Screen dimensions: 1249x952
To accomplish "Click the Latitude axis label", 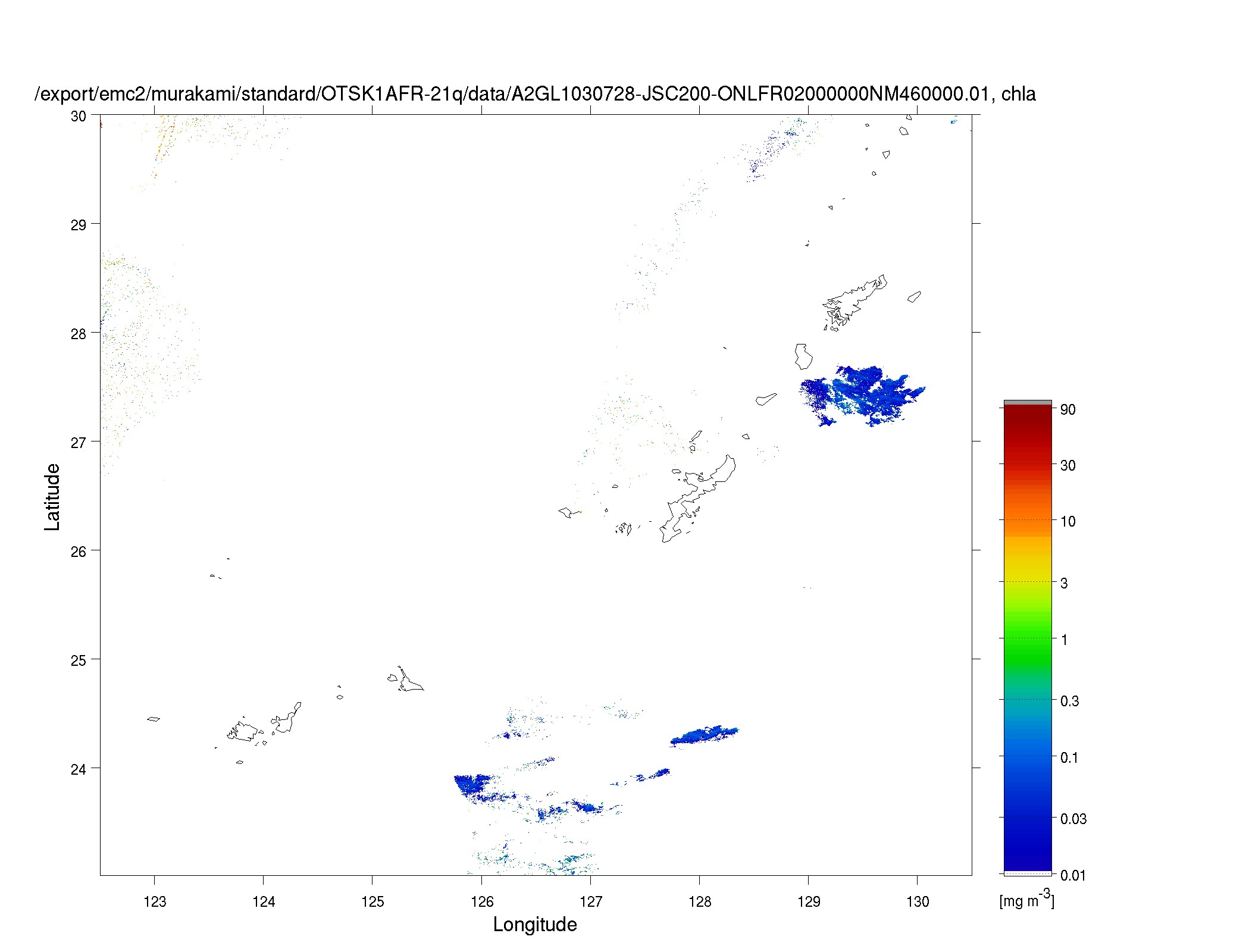I will (x=52, y=497).
